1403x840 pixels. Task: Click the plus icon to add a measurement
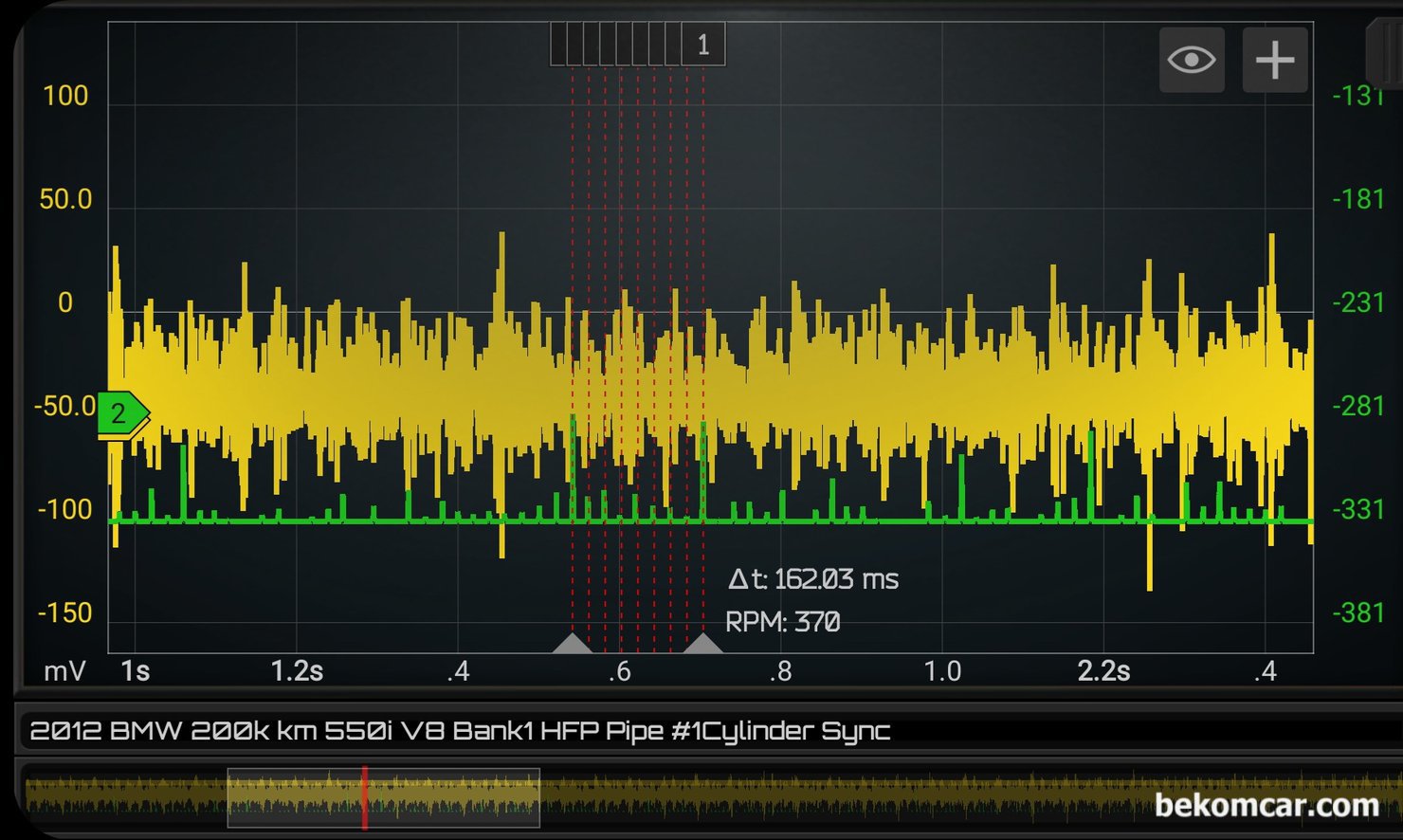(x=1274, y=60)
